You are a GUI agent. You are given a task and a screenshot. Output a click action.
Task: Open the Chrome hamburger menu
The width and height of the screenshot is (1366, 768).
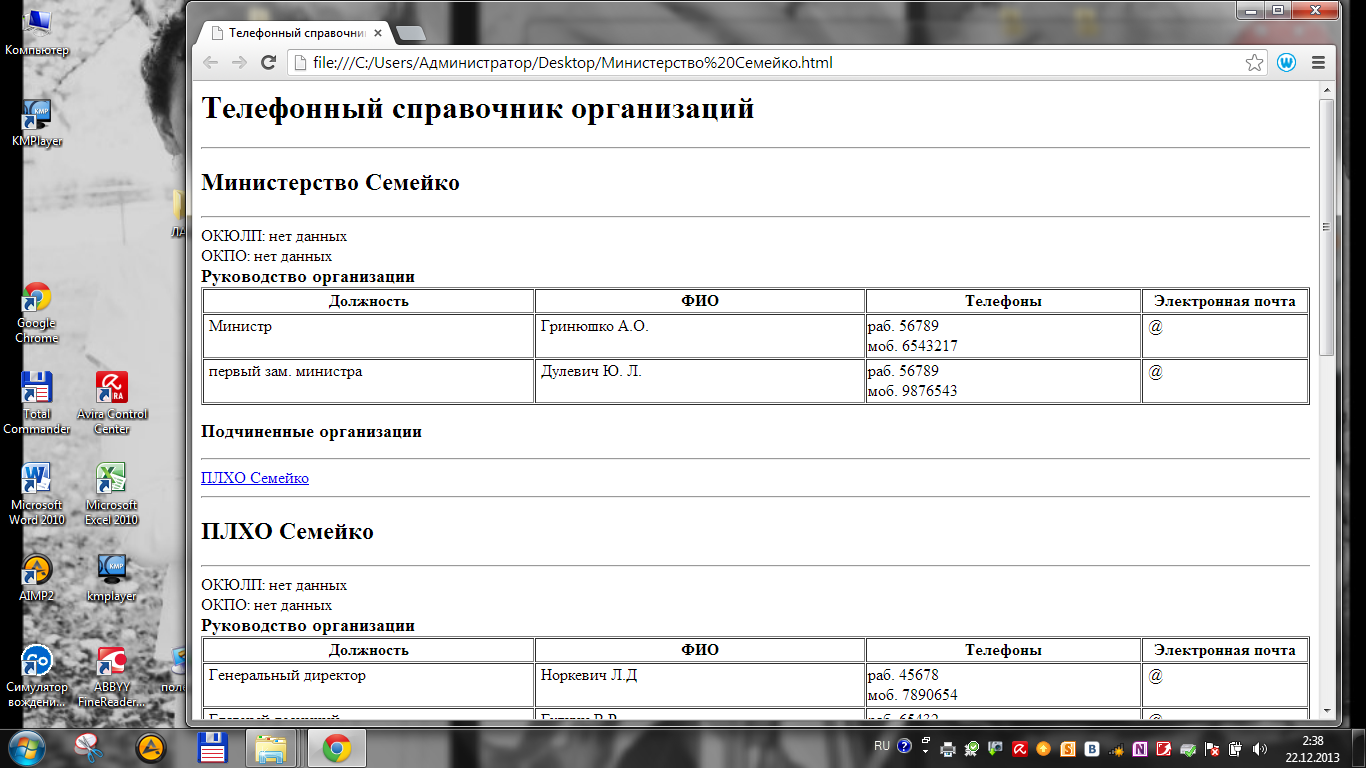(1318, 62)
